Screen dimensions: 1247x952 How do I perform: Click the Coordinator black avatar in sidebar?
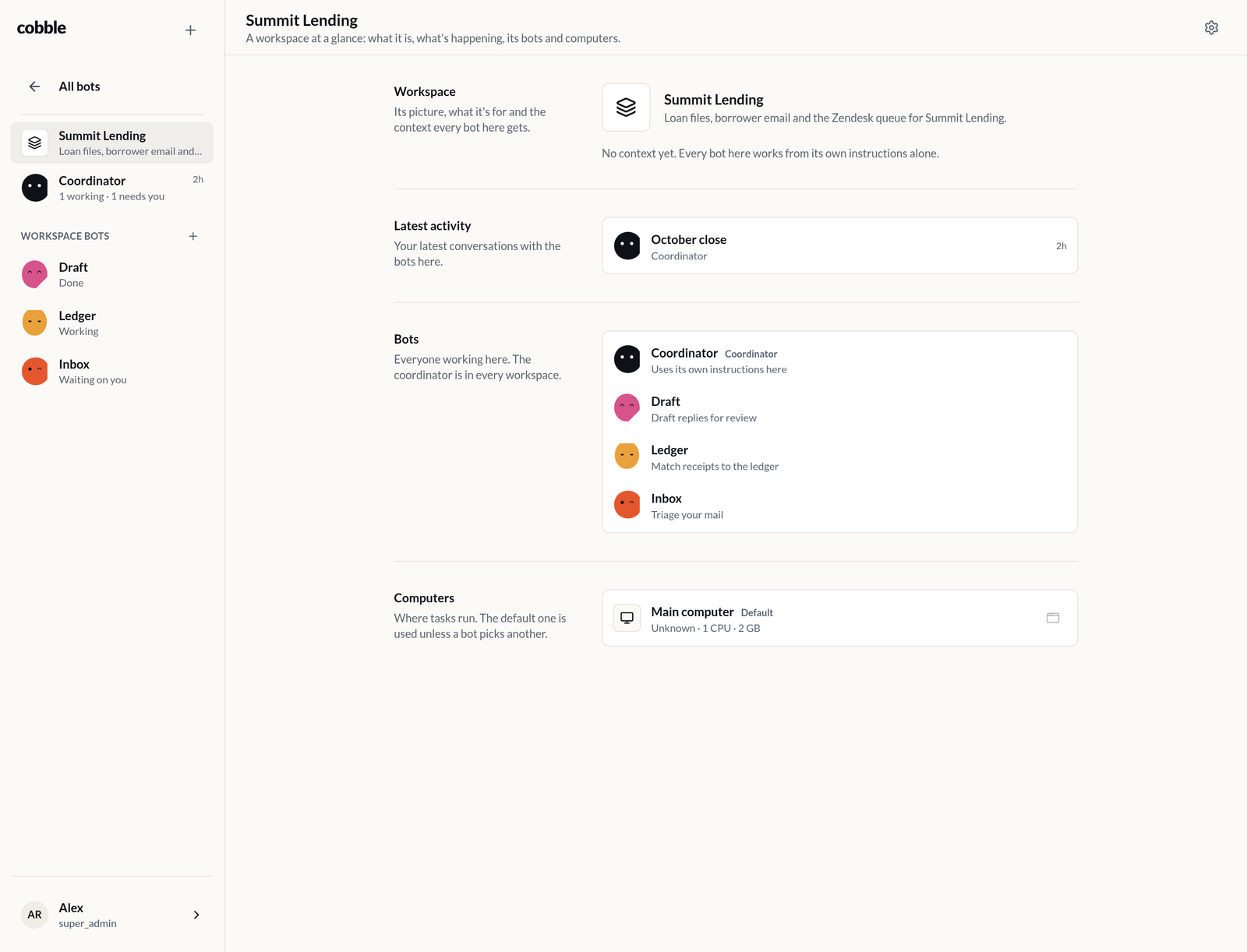point(34,188)
